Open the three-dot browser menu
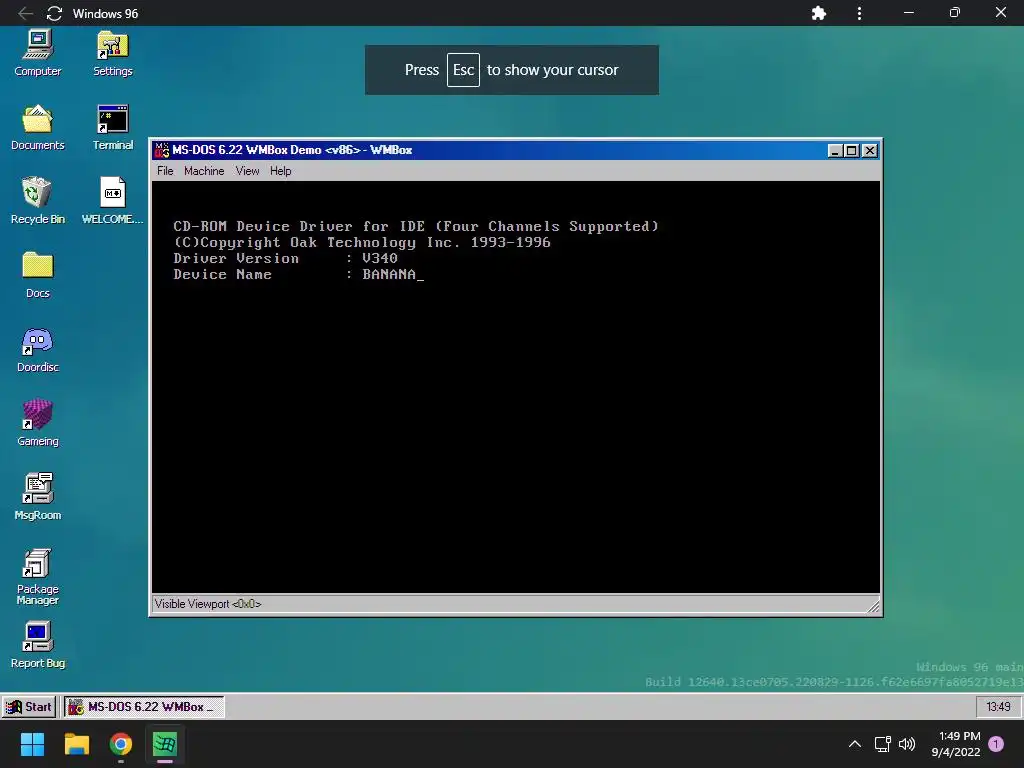 click(x=859, y=13)
